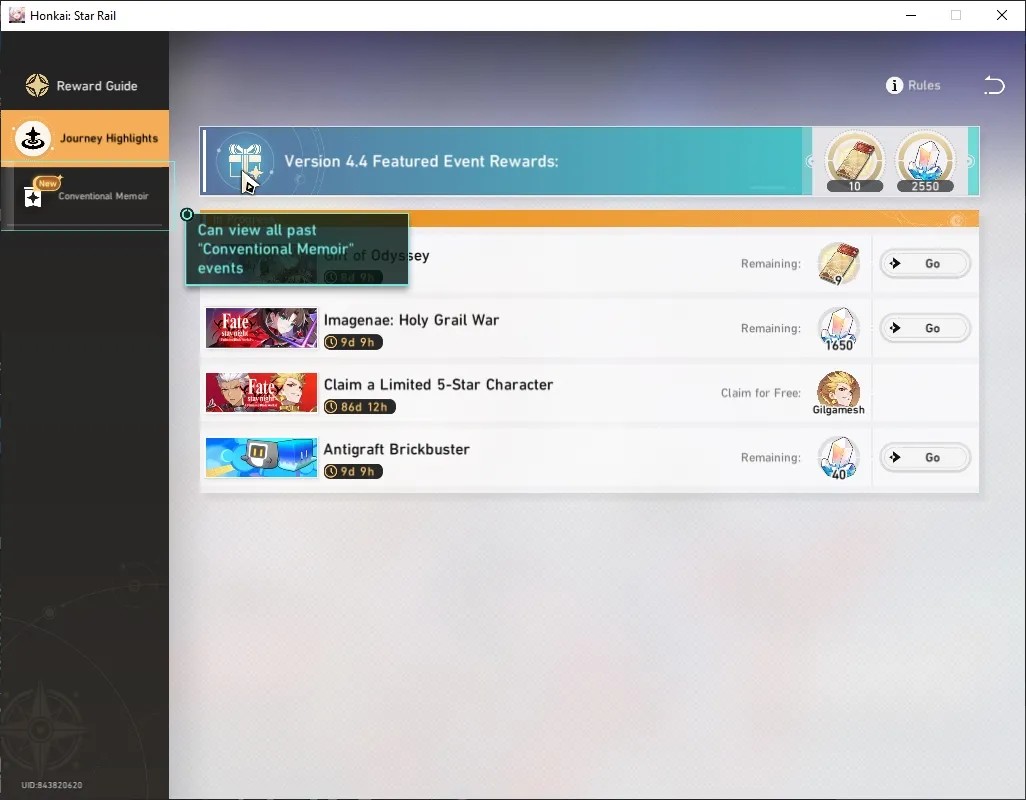Click the Journey Highlights round icon

pyautogui.click(x=33, y=138)
